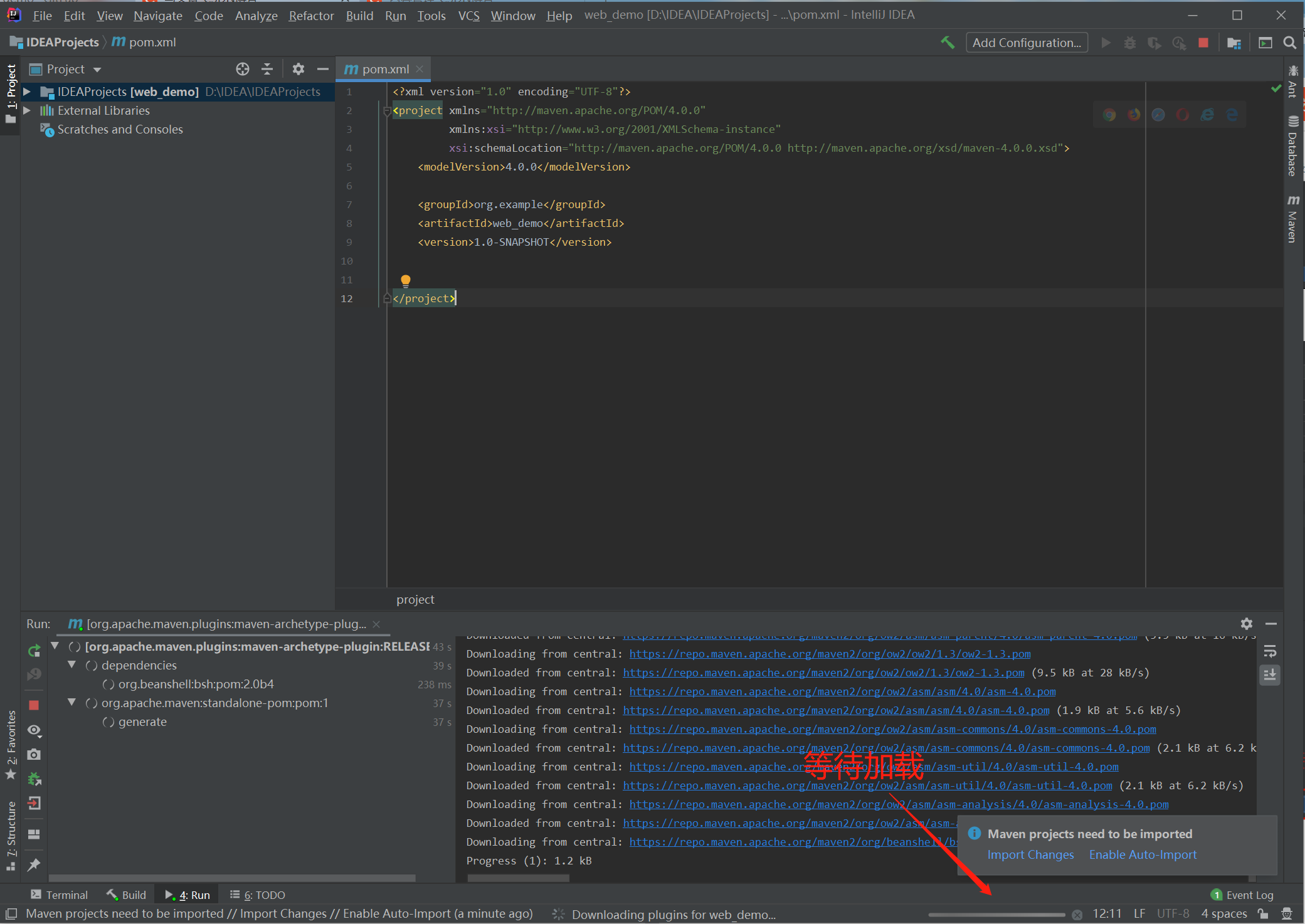This screenshot has width=1305, height=924.
Task: Open the Event Log button
Action: click(1242, 895)
